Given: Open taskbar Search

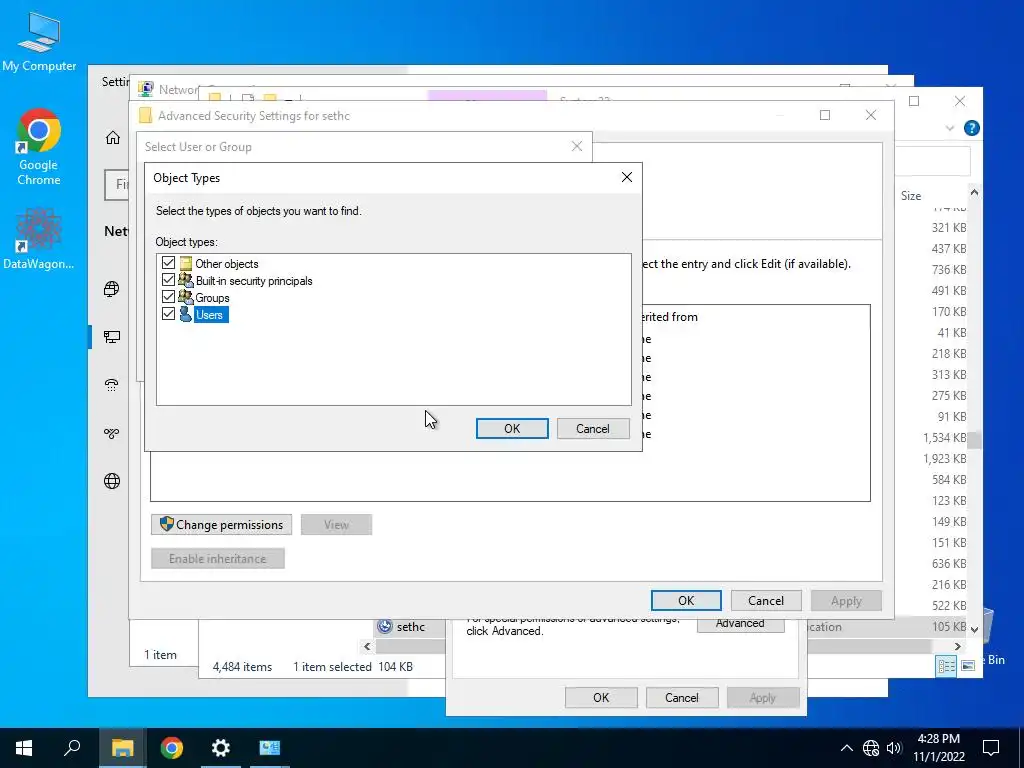Looking at the screenshot, I should pyautogui.click(x=72, y=748).
